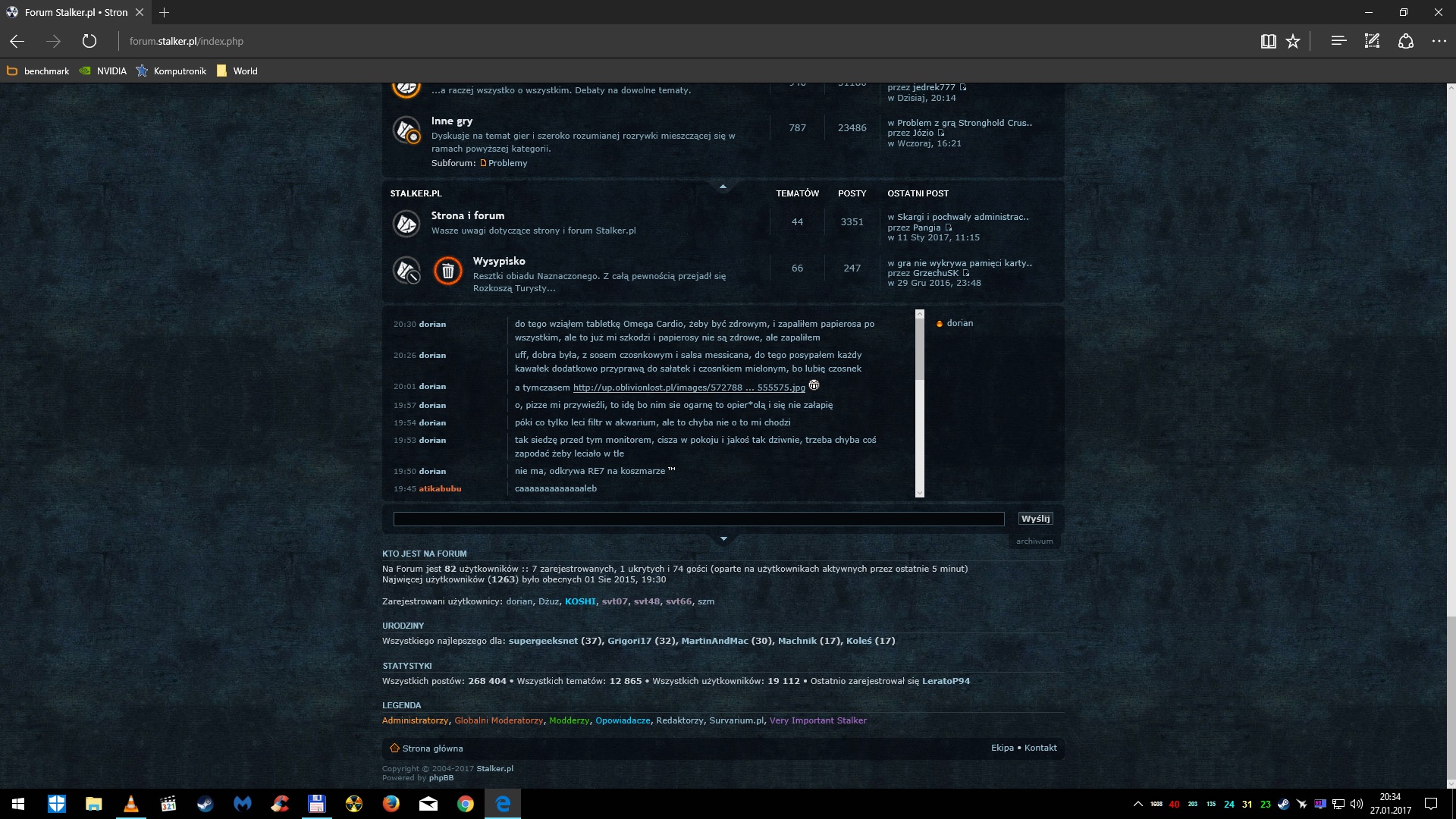Add page to favorites star icon
Screen dimensions: 1456x819
1293,41
